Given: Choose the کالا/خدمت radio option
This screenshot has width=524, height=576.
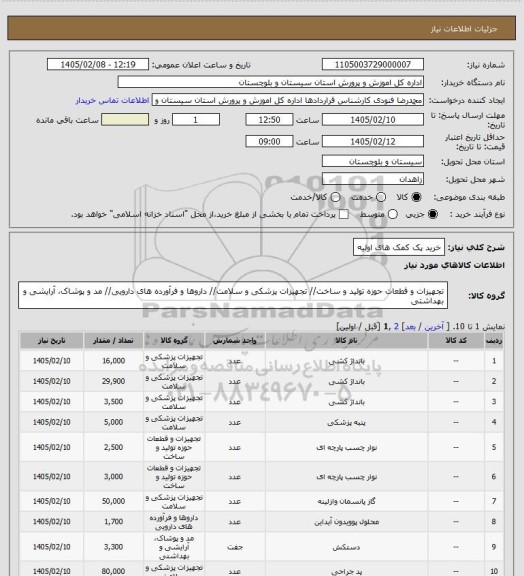Looking at the screenshot, I should [x=335, y=197].
